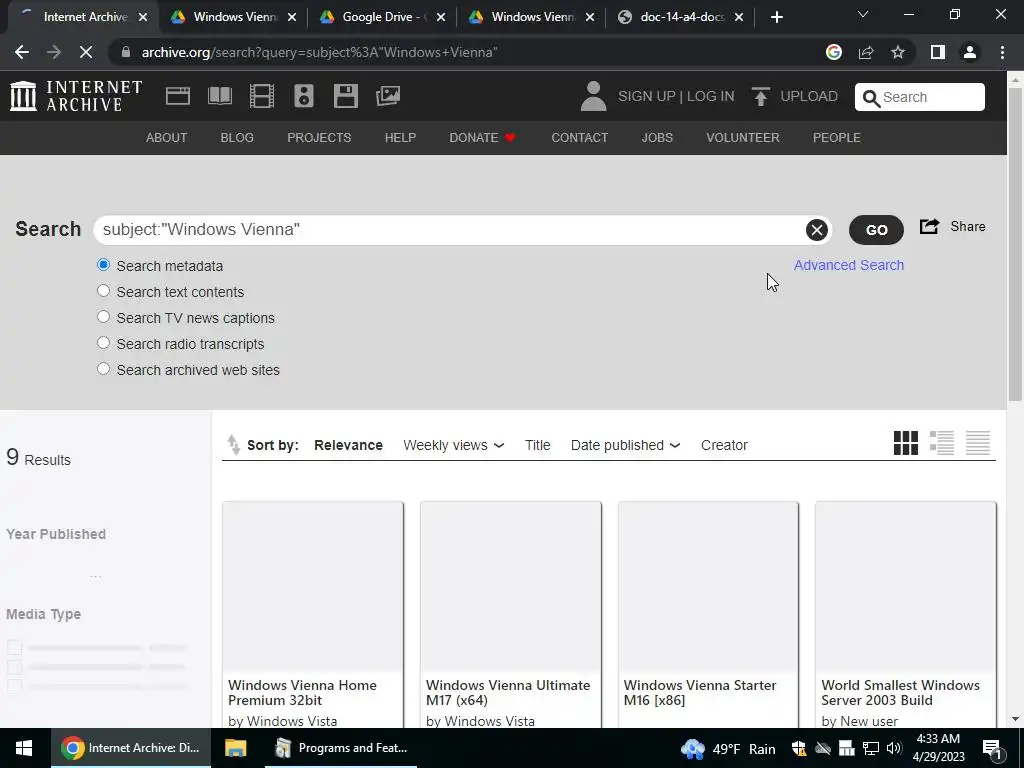Open the CONTACT menu item
This screenshot has width=1024, height=768.
point(579,138)
